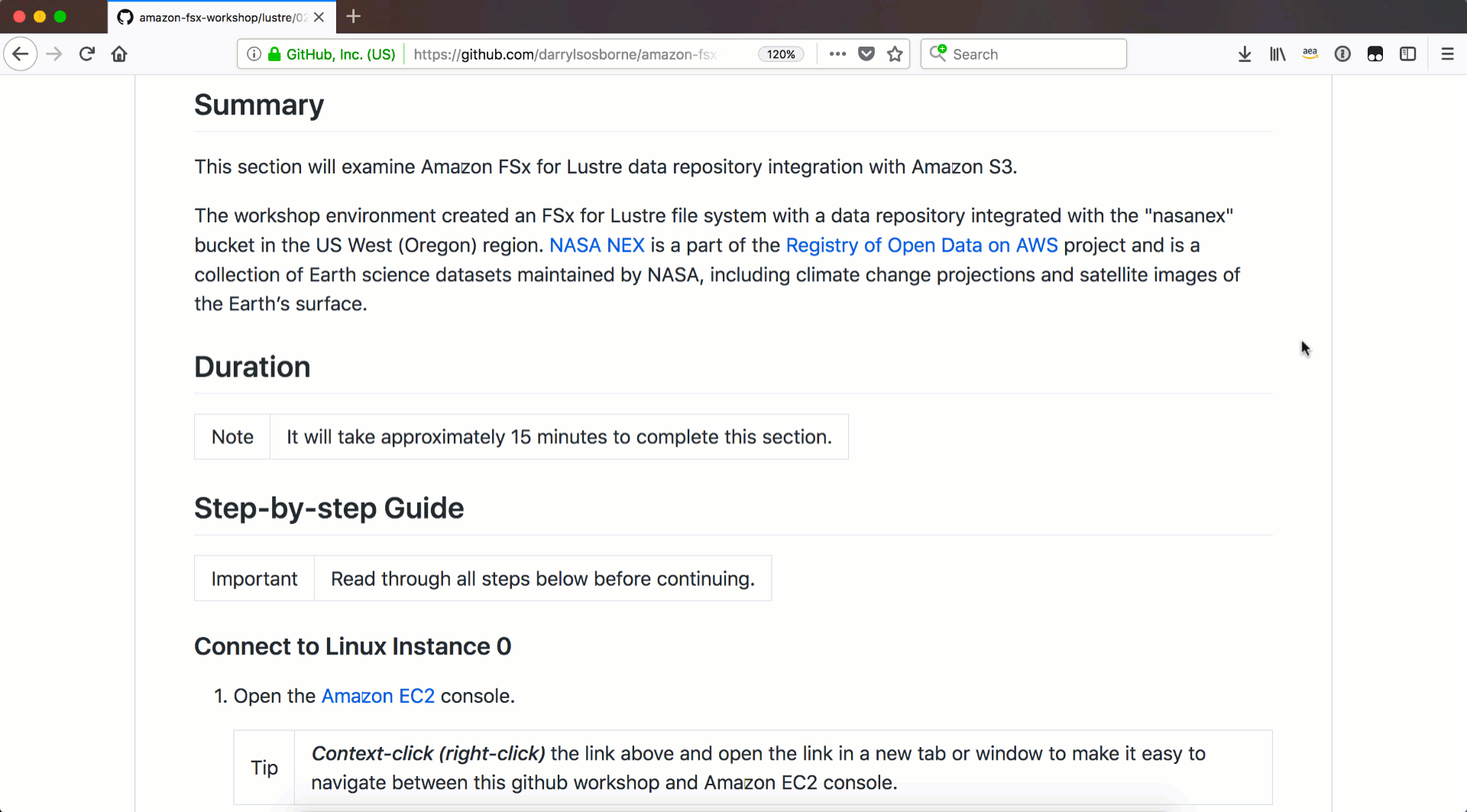Click the search engine magnifier icon
Screen dimensions: 1467x812
pos(938,53)
